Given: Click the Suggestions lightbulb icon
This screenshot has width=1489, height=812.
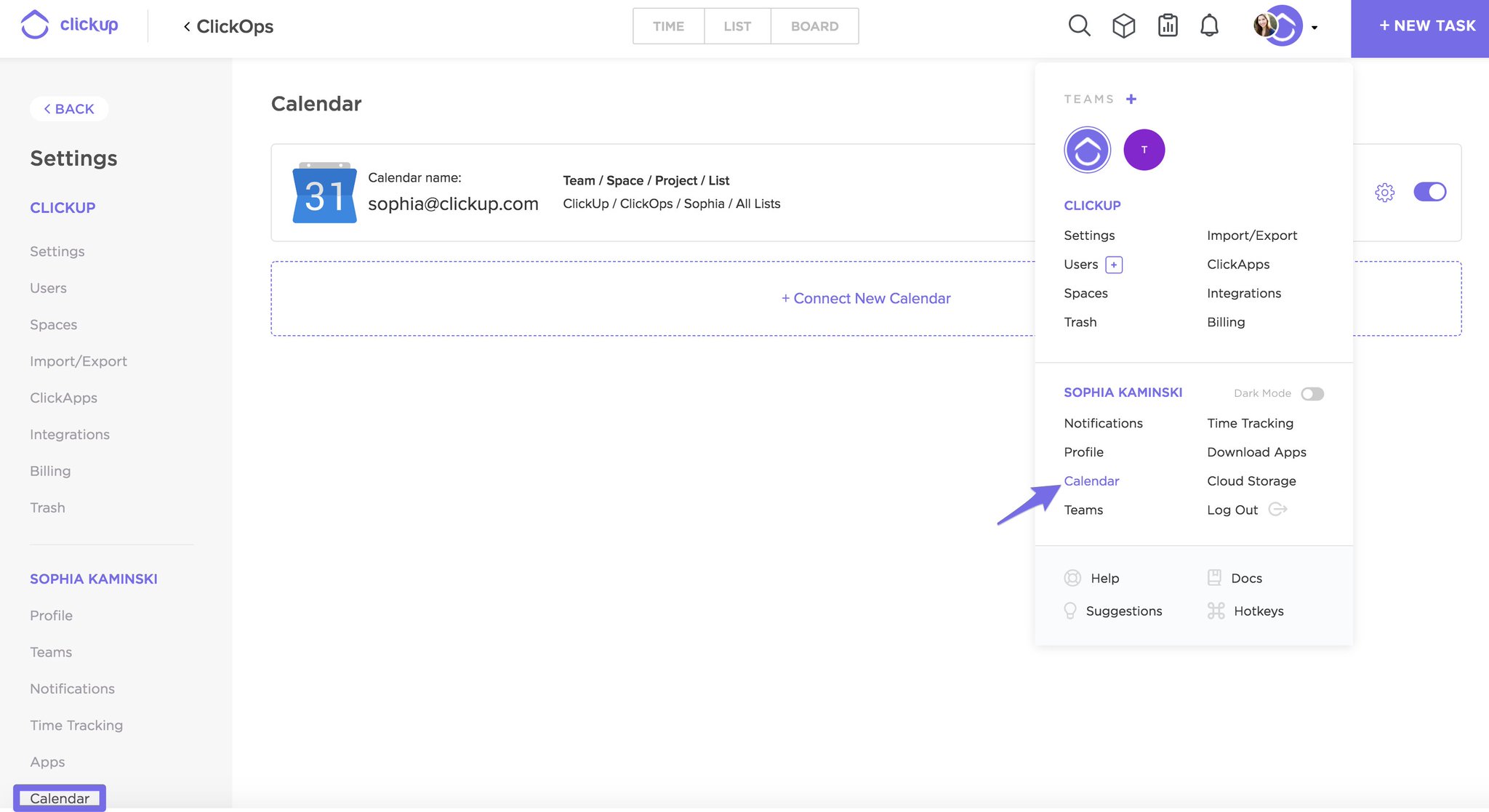Looking at the screenshot, I should tap(1070, 611).
